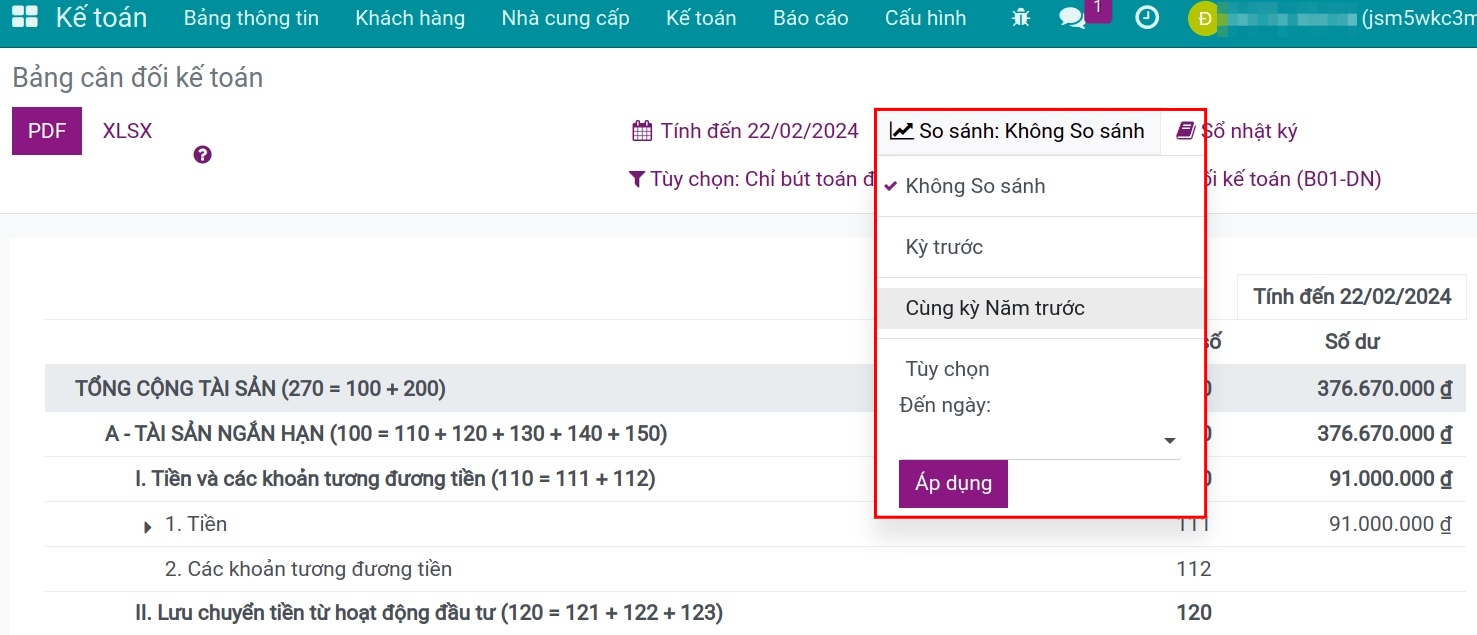Uncheck Không So sánh option

point(975,186)
